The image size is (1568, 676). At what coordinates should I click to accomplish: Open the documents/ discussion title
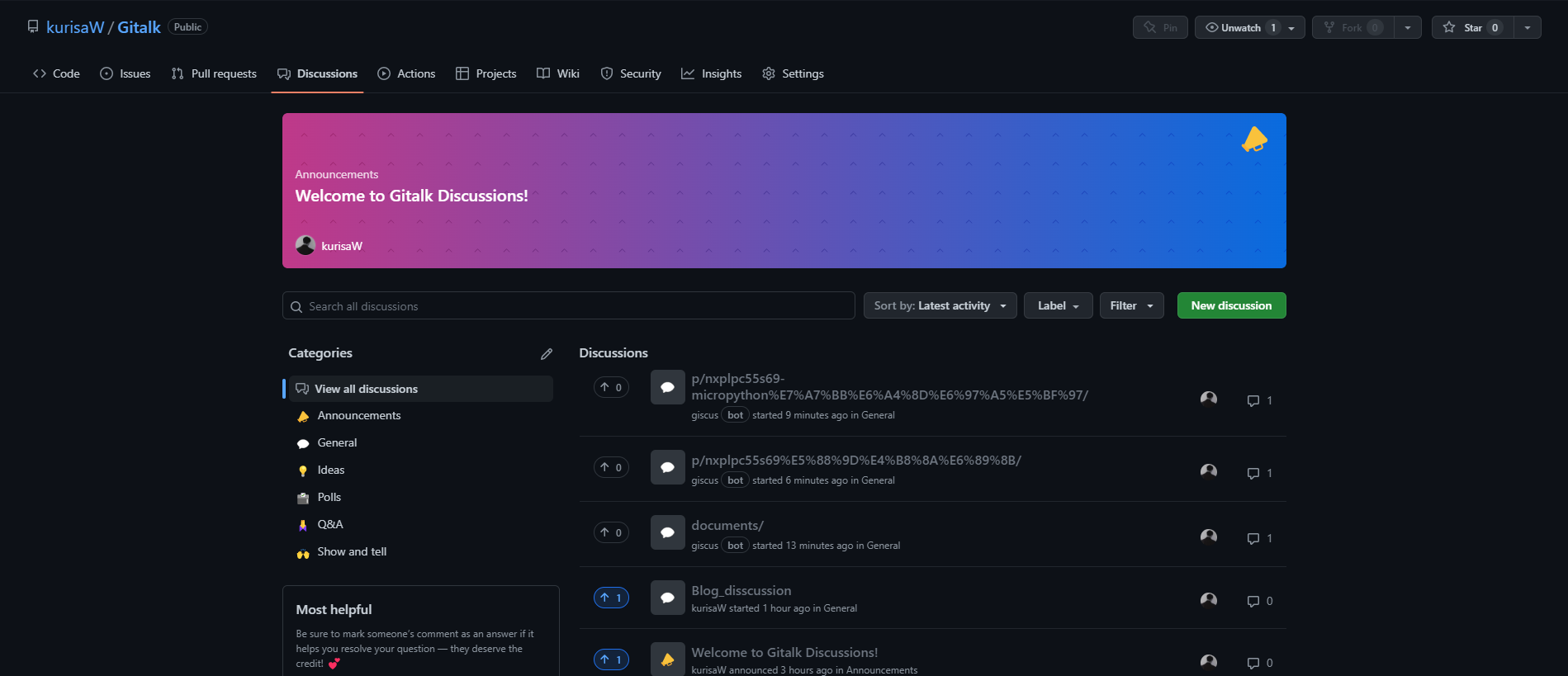coord(727,525)
